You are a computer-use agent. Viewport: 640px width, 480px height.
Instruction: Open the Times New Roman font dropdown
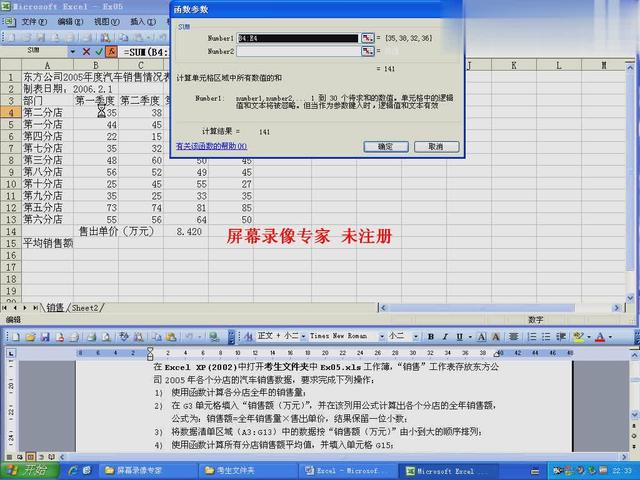point(382,337)
